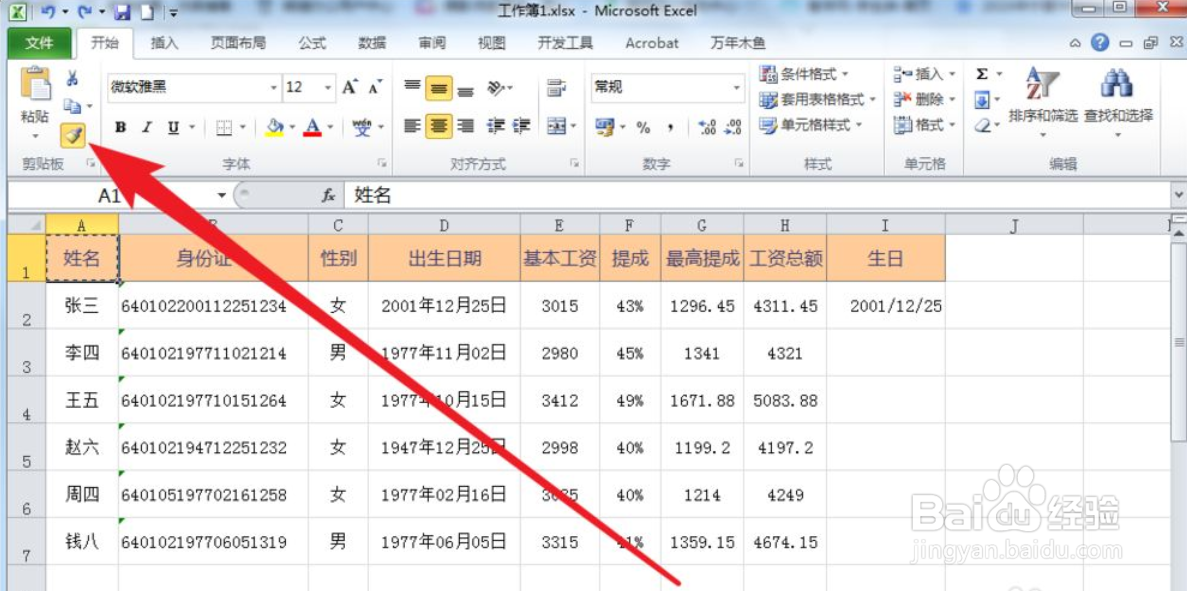This screenshot has width=1187, height=591.
Task: Click the 条件格式 (Conditional Formatting) button
Action: pyautogui.click(x=802, y=74)
